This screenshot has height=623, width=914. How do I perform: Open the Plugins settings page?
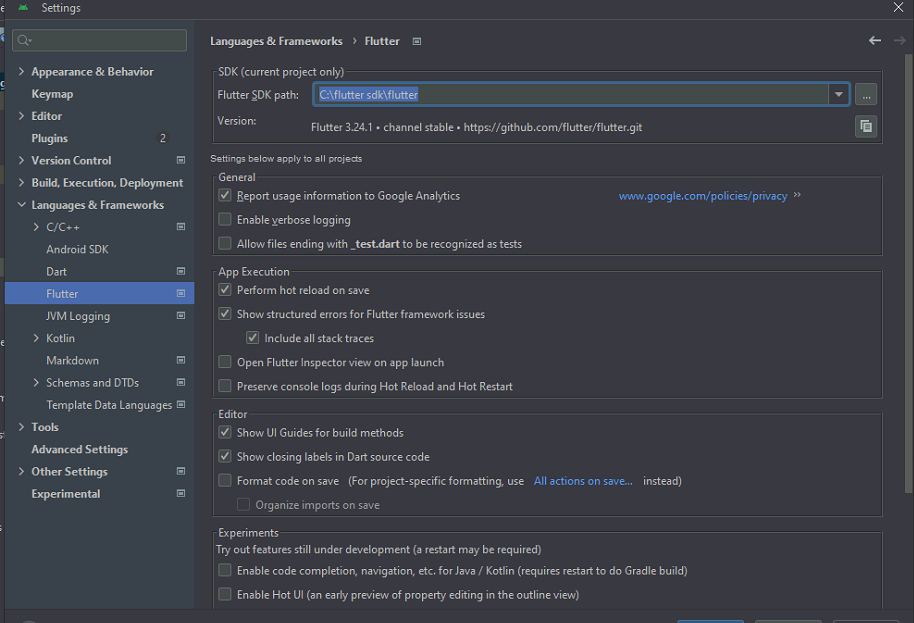[50, 138]
